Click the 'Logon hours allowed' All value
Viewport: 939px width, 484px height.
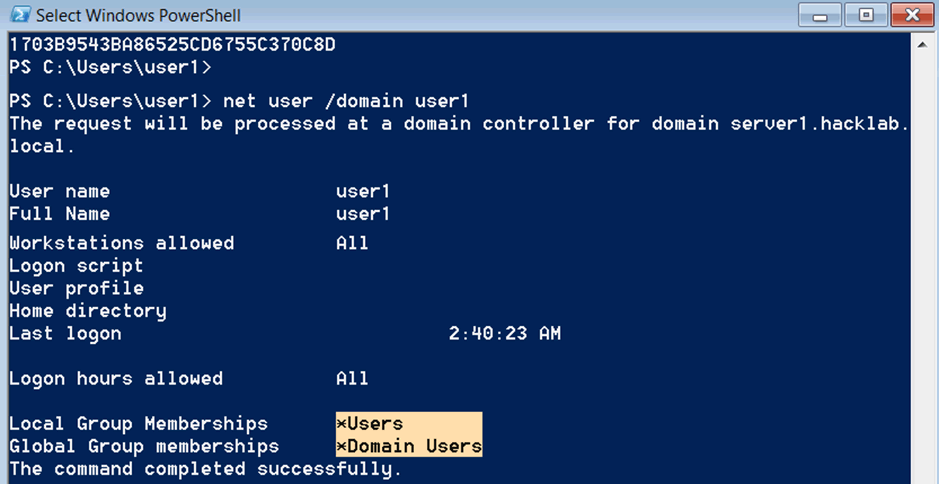pos(352,379)
